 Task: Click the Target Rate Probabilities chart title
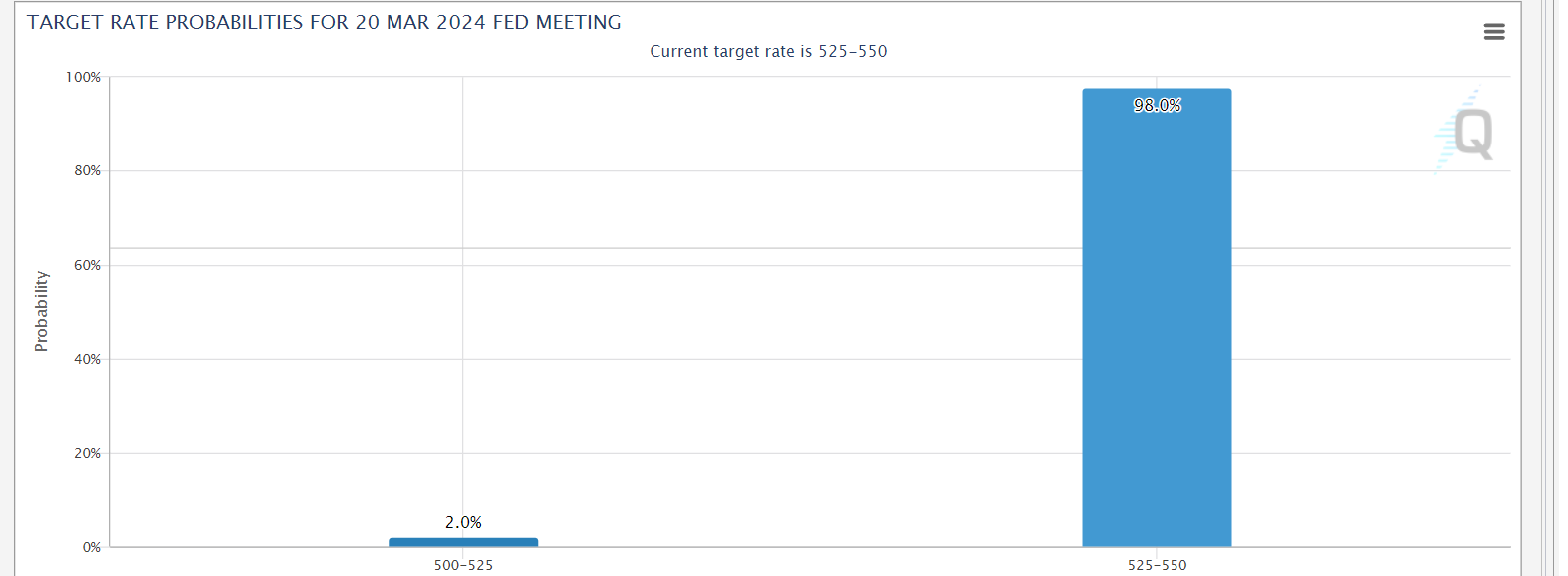(x=324, y=22)
